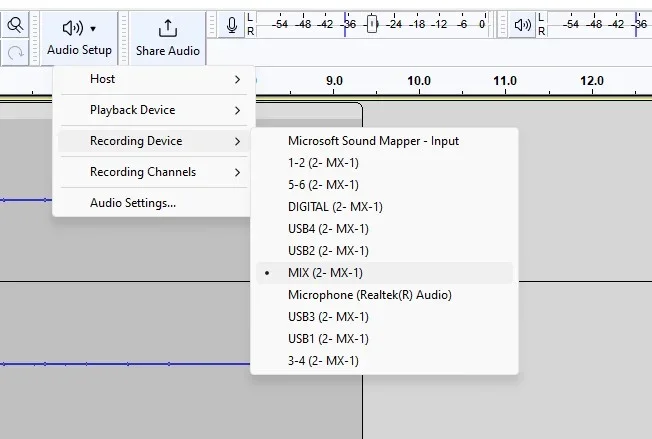Grab the playback meter toolbar grip

tap(502, 25)
